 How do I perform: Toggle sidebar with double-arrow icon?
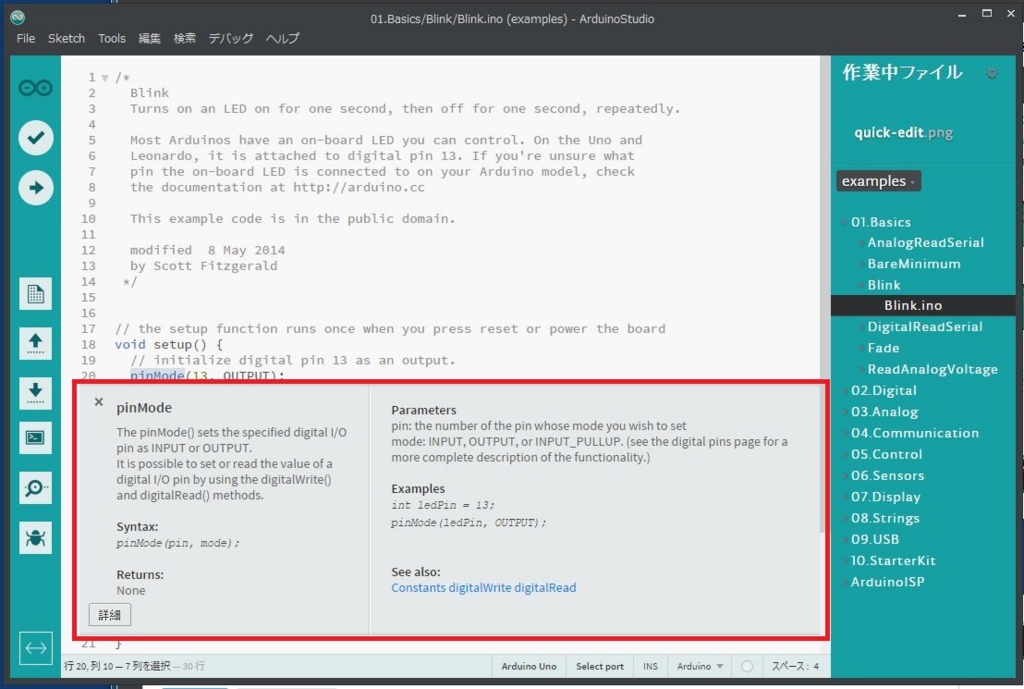[36, 648]
